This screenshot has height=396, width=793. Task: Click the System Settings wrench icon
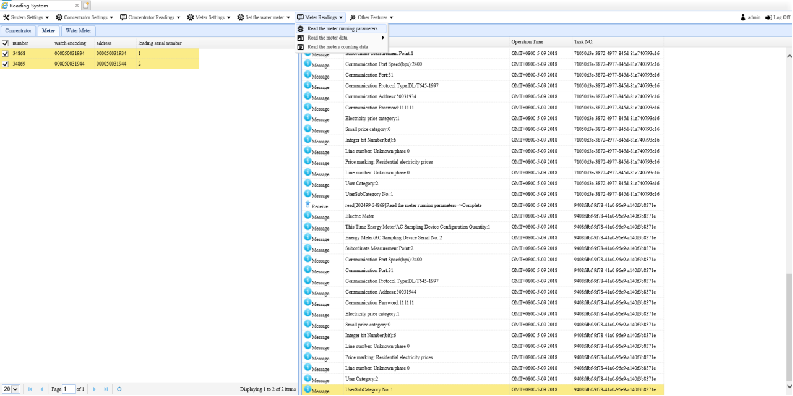6,17
